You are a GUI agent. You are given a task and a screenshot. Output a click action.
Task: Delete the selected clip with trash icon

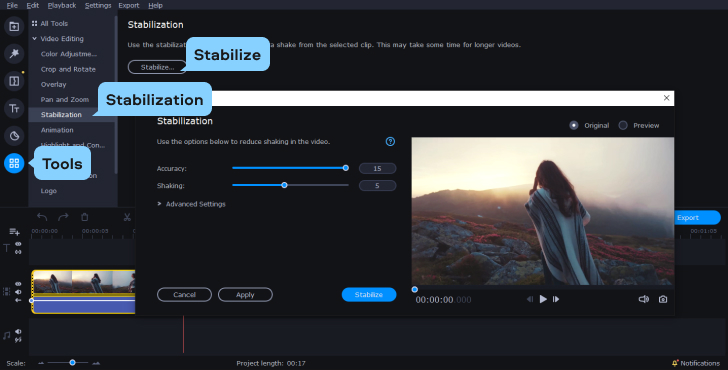pyautogui.click(x=84, y=217)
